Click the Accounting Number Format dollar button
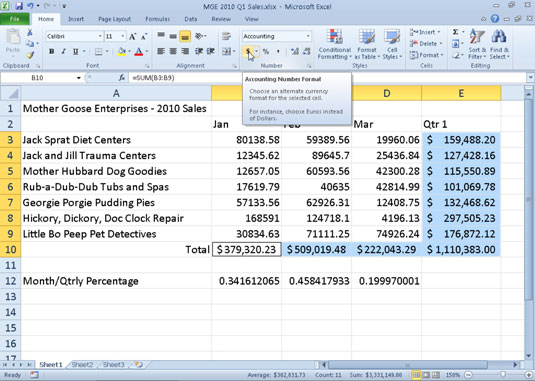The image size is (535, 381). [x=248, y=52]
